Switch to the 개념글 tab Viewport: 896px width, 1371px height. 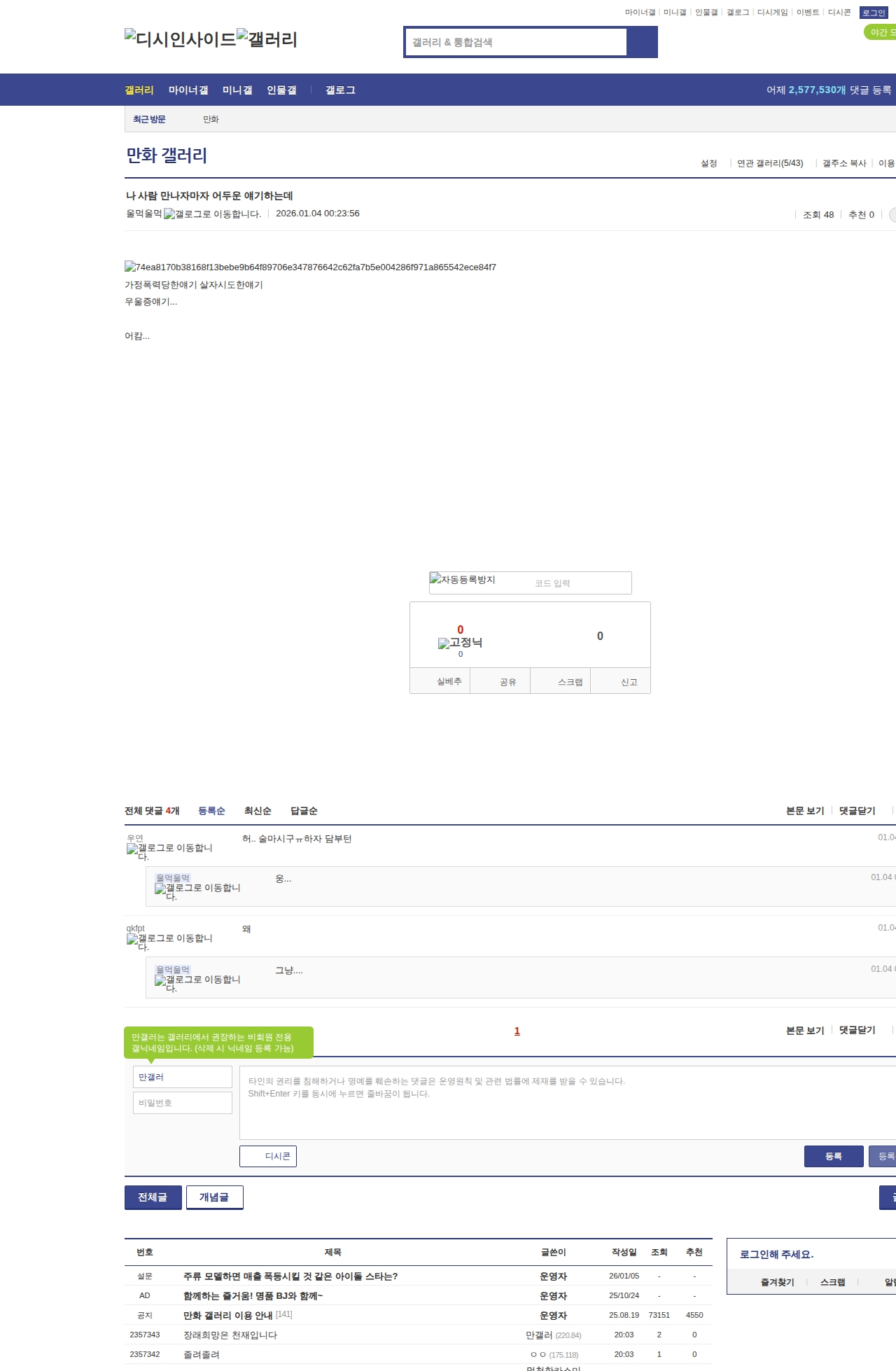pos(214,1197)
